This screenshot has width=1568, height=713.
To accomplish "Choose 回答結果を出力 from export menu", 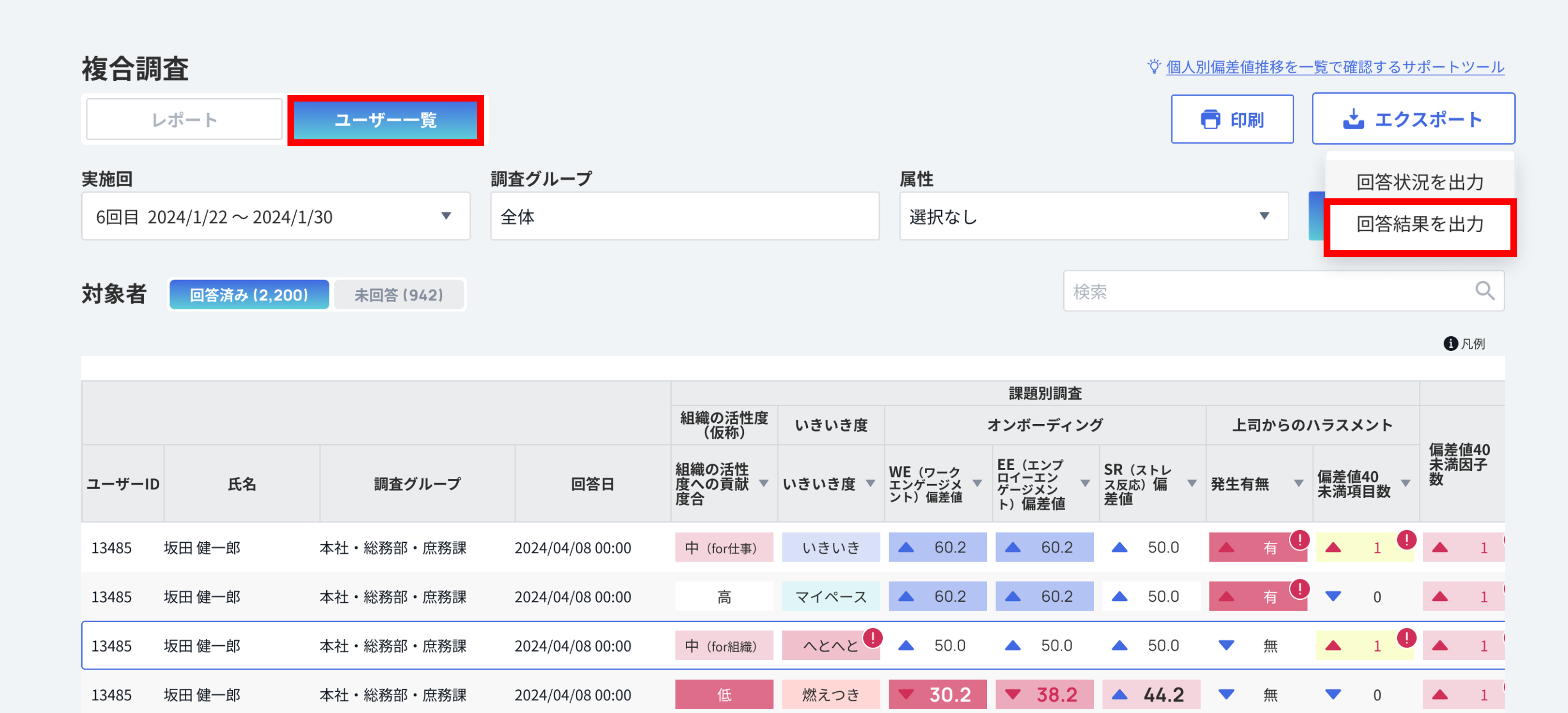I will 1419,224.
